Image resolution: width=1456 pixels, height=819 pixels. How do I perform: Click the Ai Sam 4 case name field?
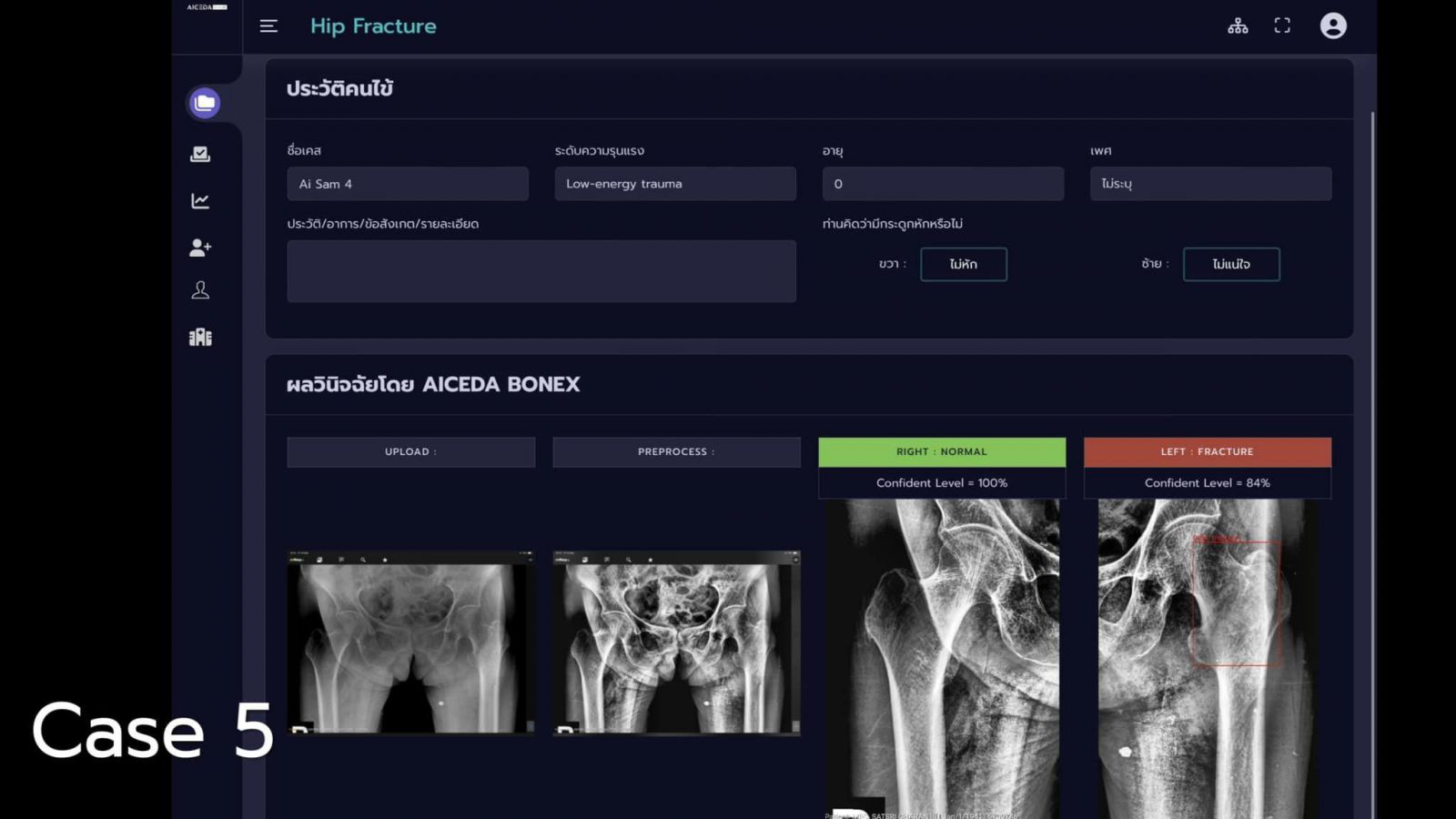click(x=408, y=184)
